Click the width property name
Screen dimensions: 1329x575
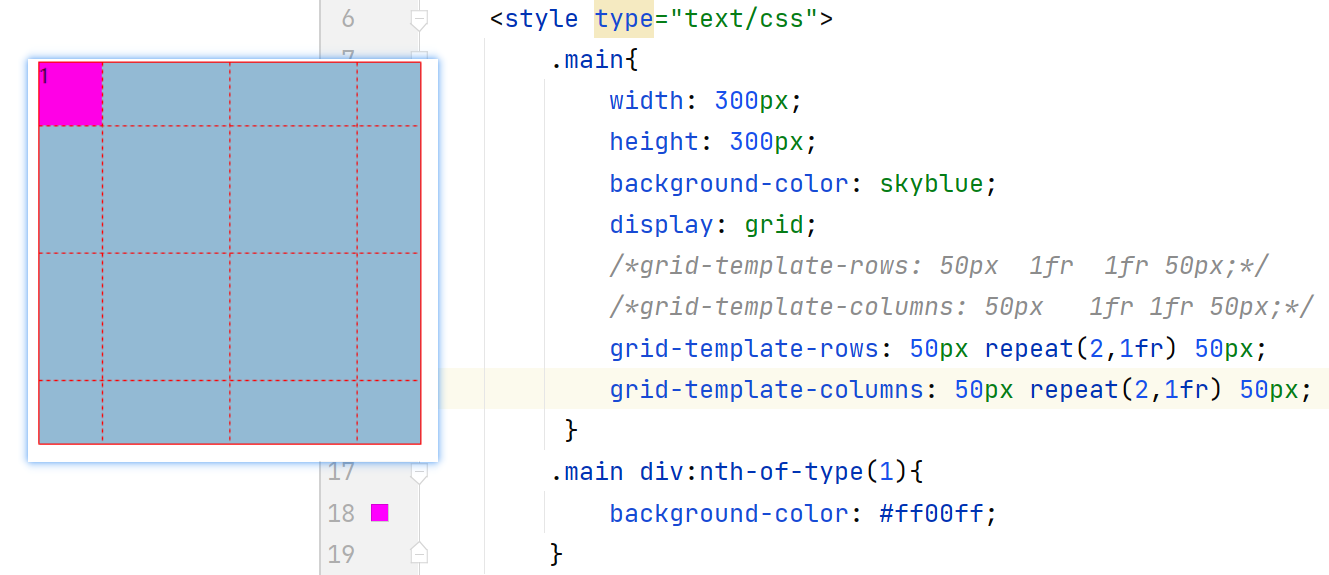[x=646, y=101]
